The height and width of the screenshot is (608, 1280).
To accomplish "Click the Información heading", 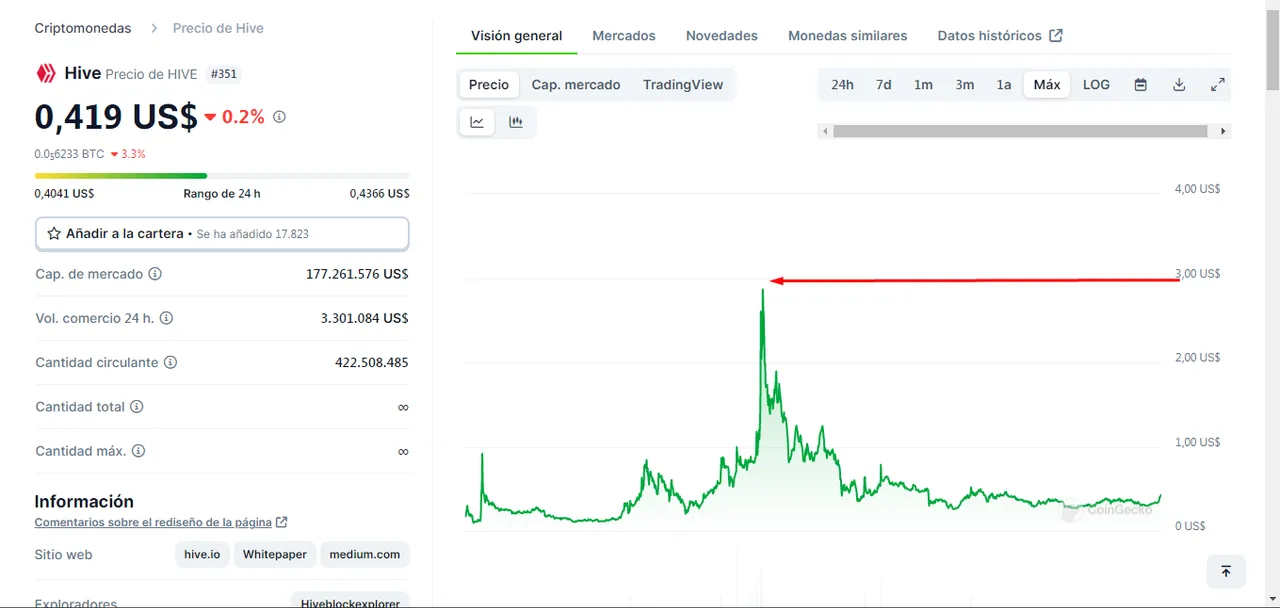I will click(x=84, y=501).
